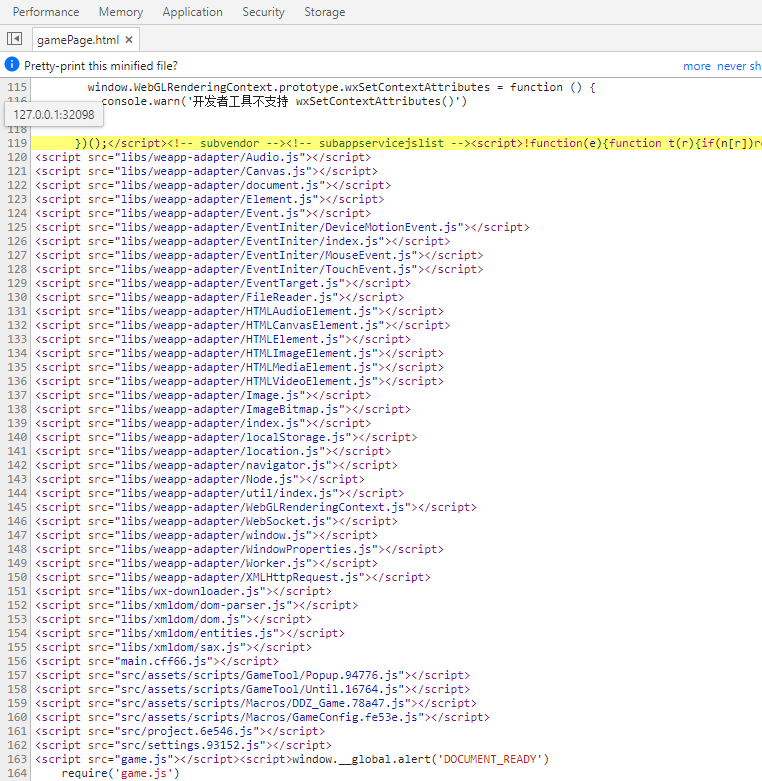
Task: Click the Element.js script line
Action: point(210,199)
